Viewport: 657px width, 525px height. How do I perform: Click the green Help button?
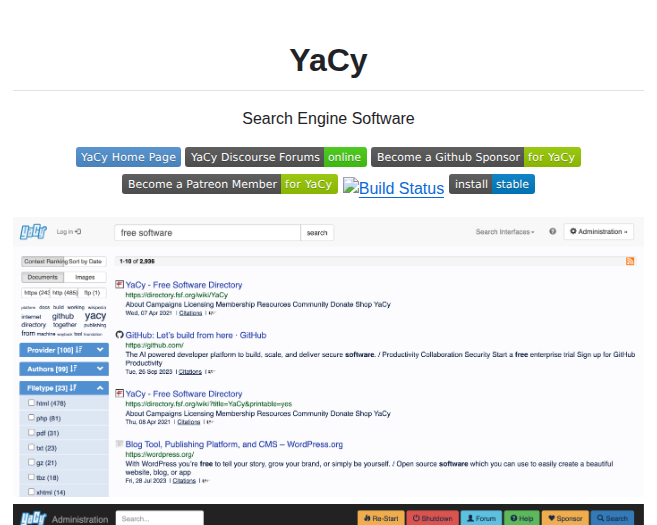click(x=522, y=518)
